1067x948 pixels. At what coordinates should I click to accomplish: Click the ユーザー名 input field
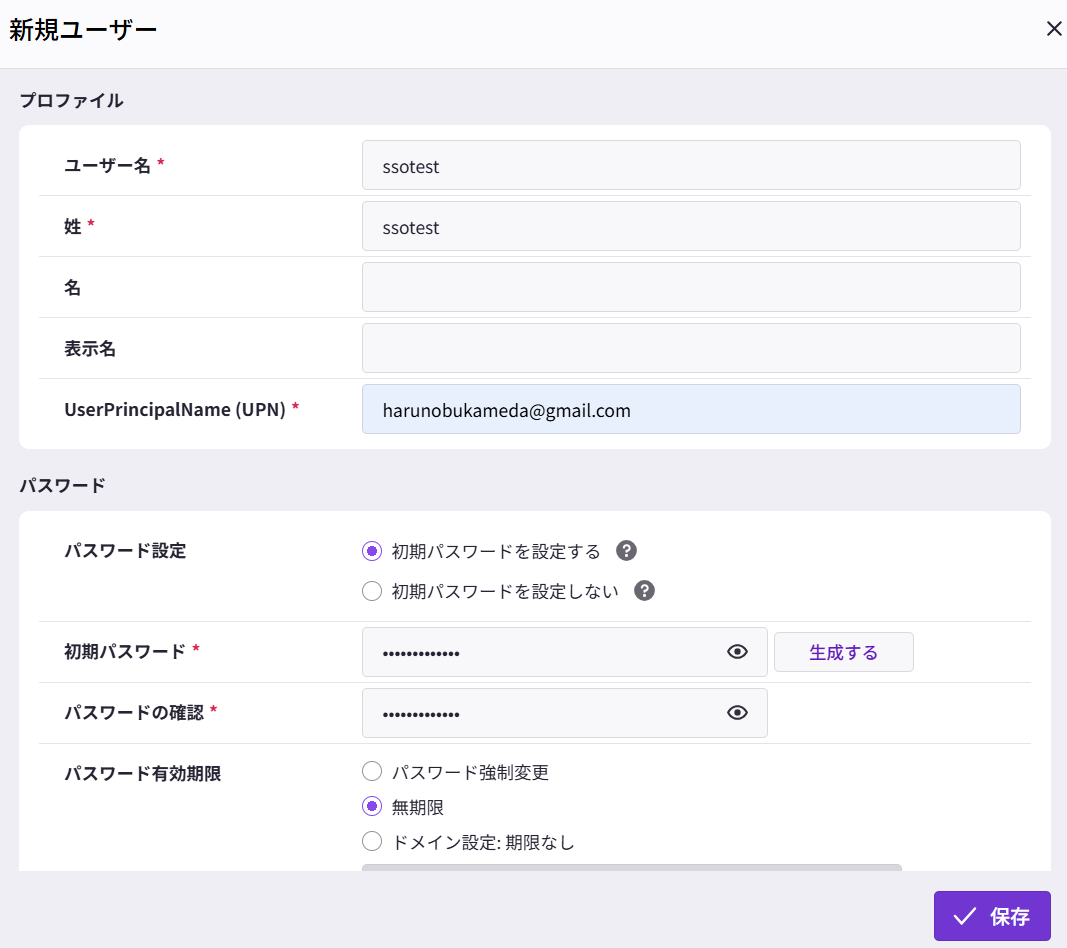click(x=690, y=166)
